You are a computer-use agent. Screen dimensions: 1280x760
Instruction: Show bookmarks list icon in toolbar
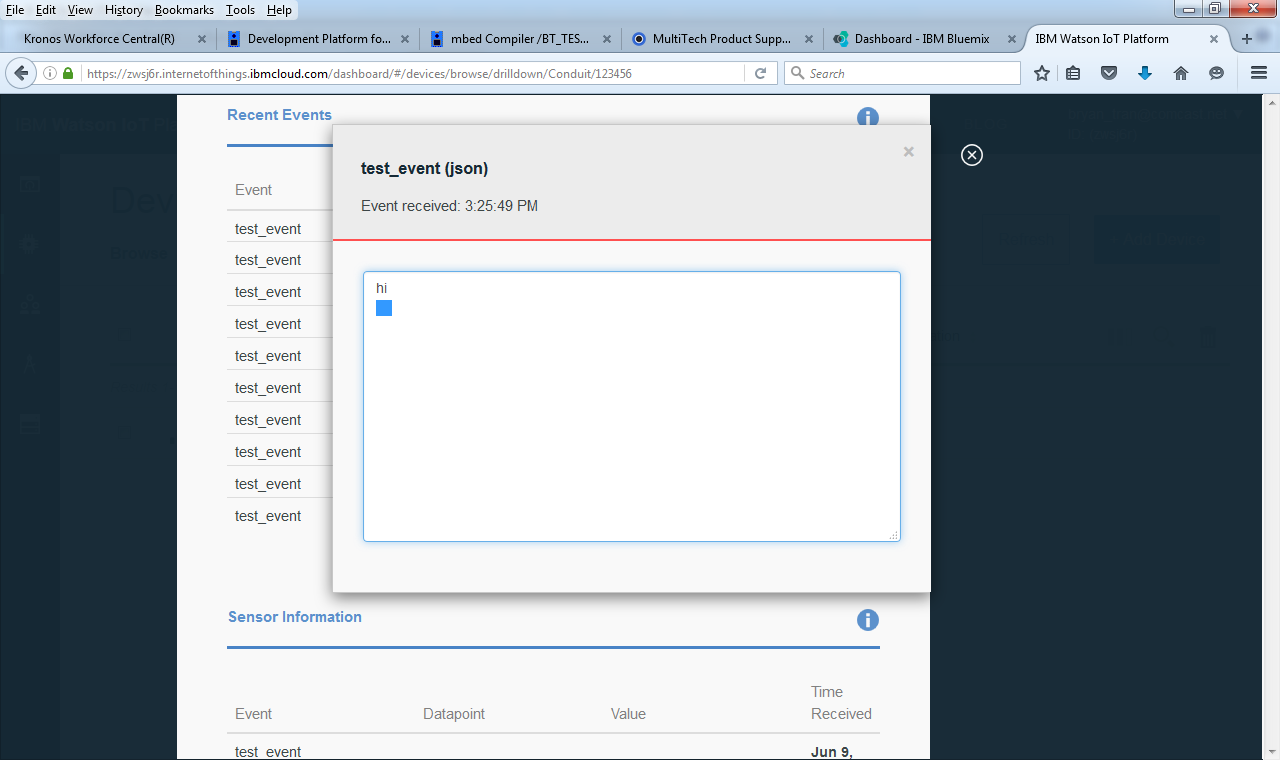pos(1073,73)
